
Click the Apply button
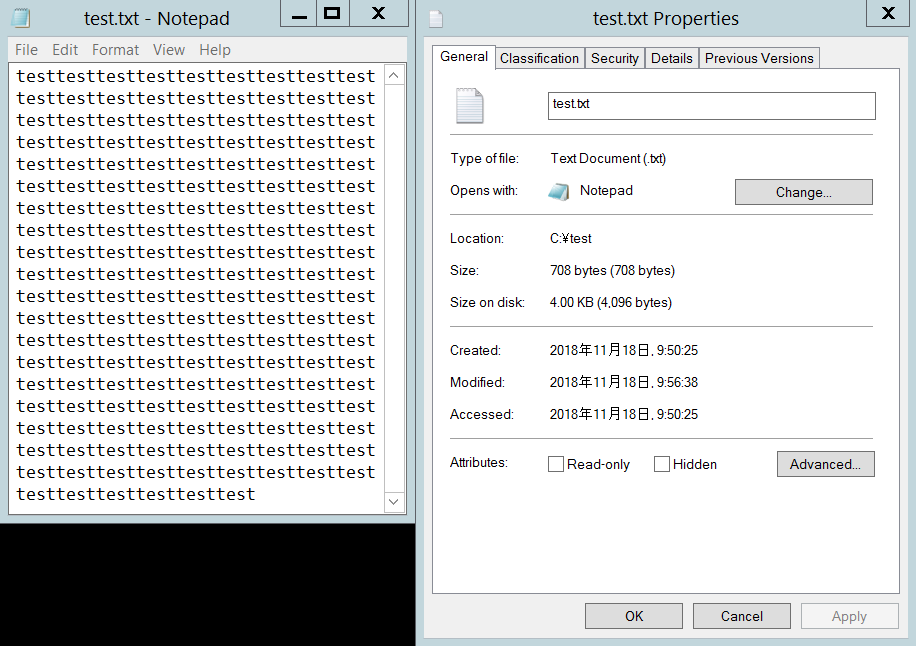tap(849, 616)
